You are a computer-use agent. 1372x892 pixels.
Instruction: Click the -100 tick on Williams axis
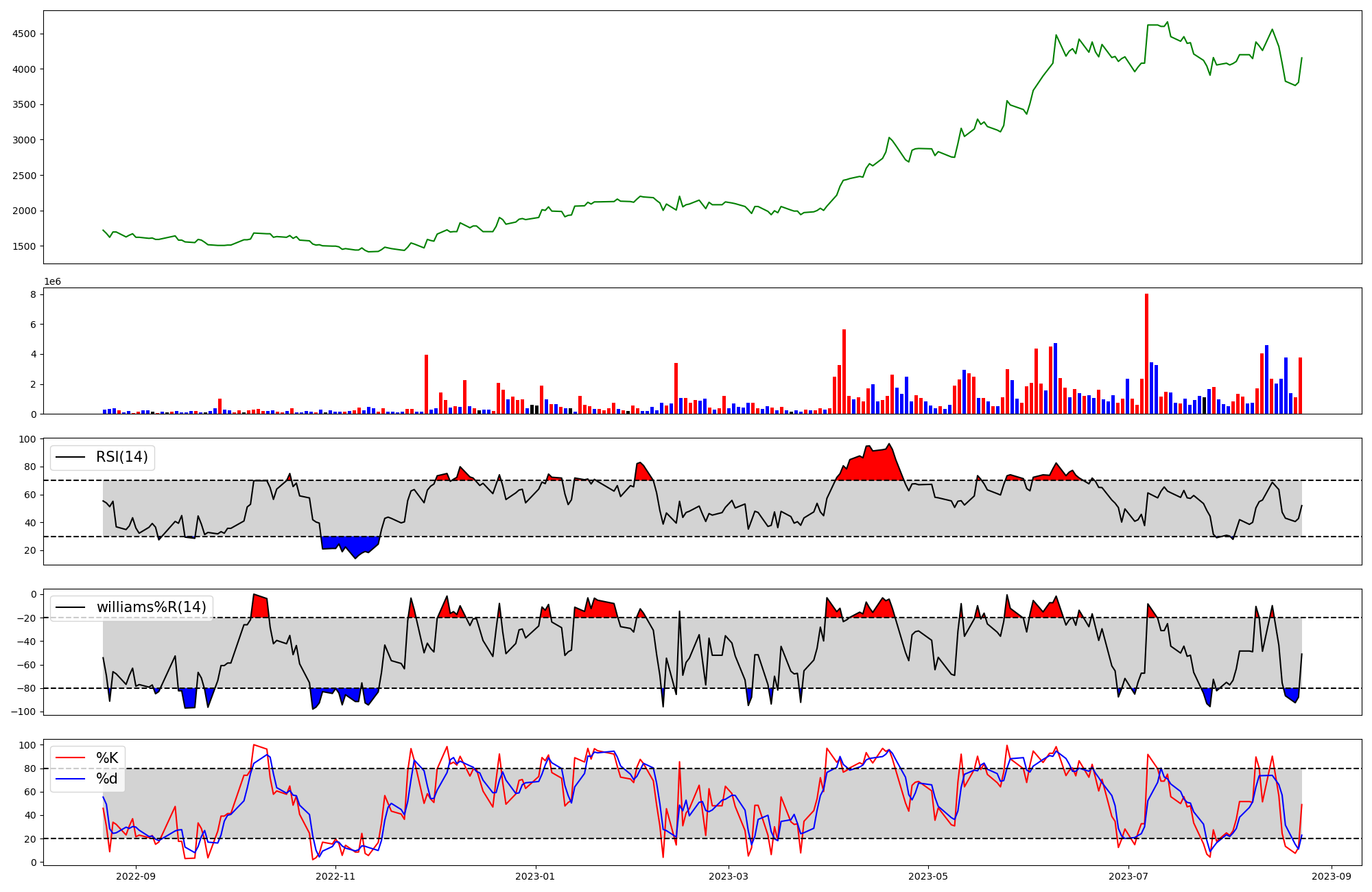coord(23,712)
